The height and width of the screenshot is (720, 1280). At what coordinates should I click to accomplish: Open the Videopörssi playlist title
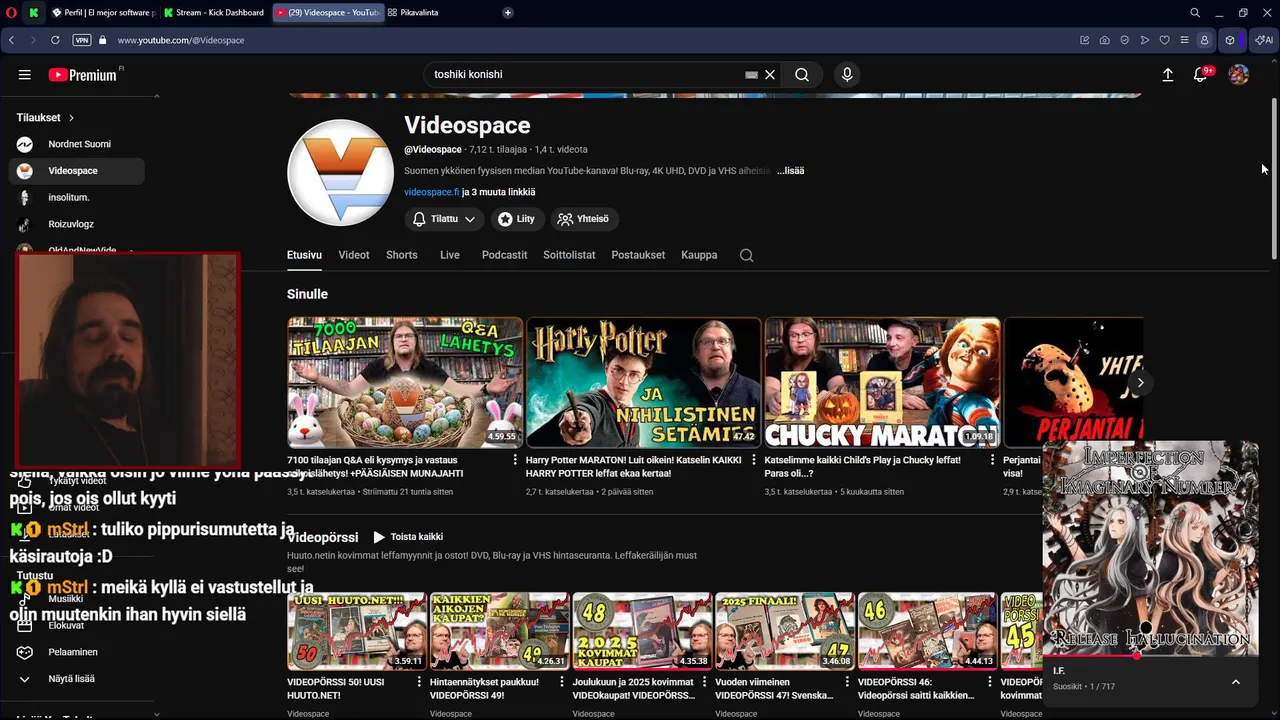point(322,537)
